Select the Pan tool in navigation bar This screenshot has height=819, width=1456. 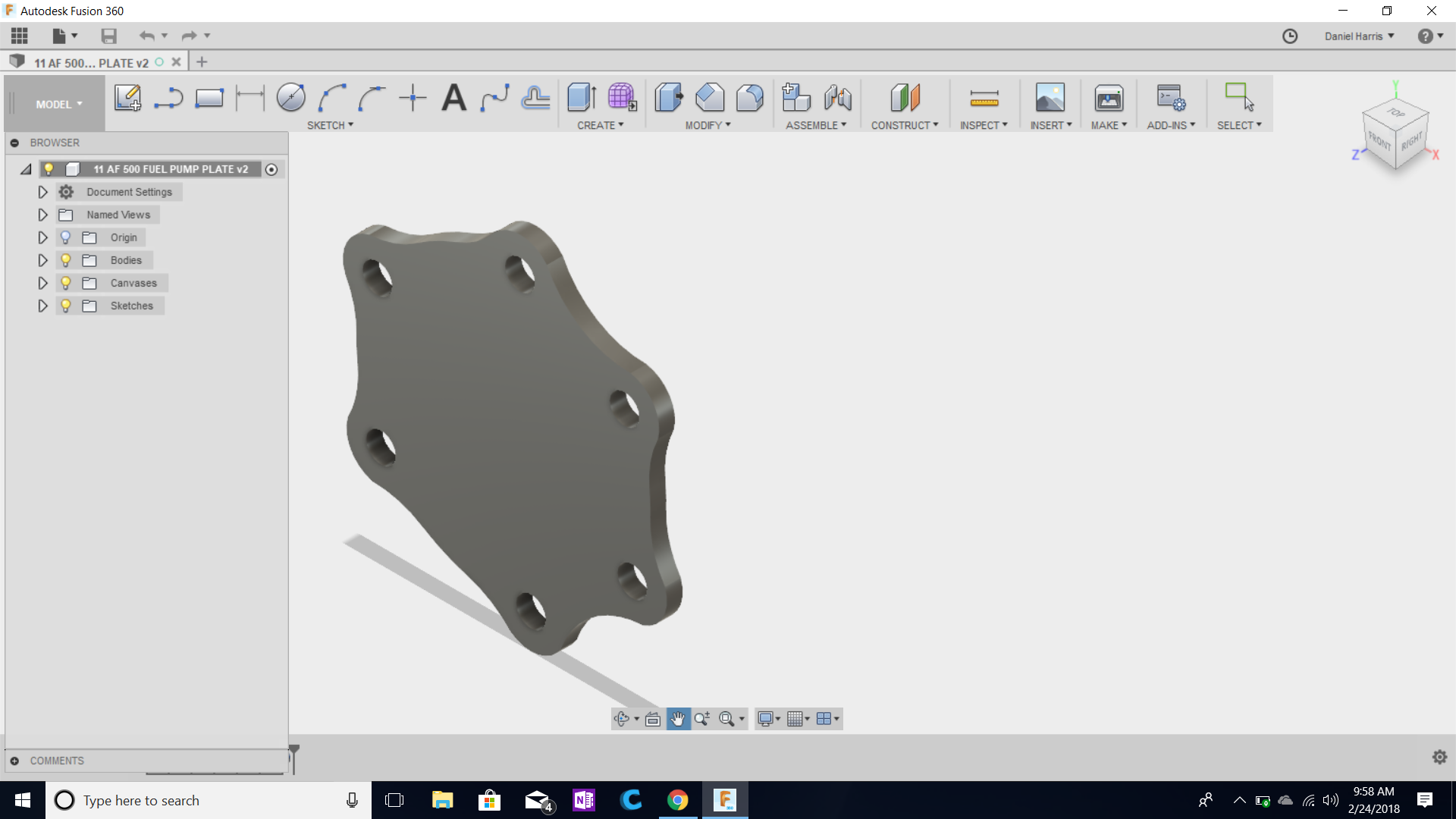click(677, 718)
